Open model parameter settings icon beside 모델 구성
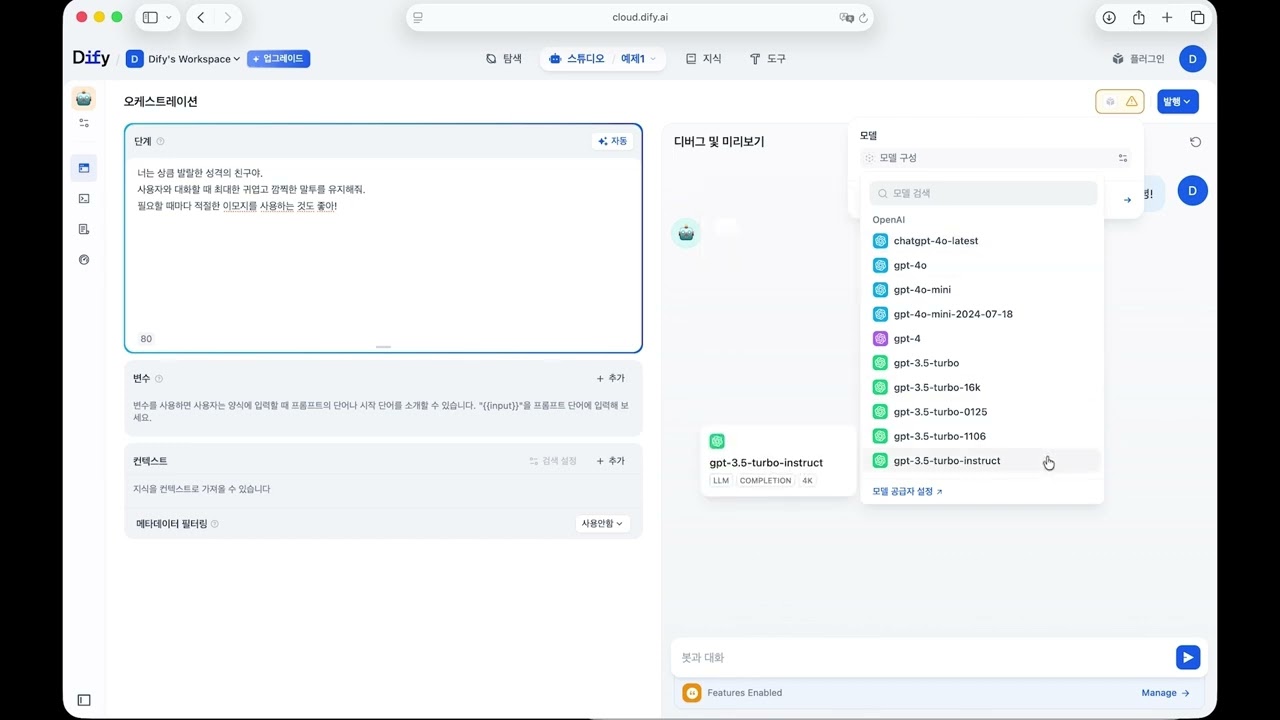Viewport: 1280px width, 720px height. point(1123,158)
